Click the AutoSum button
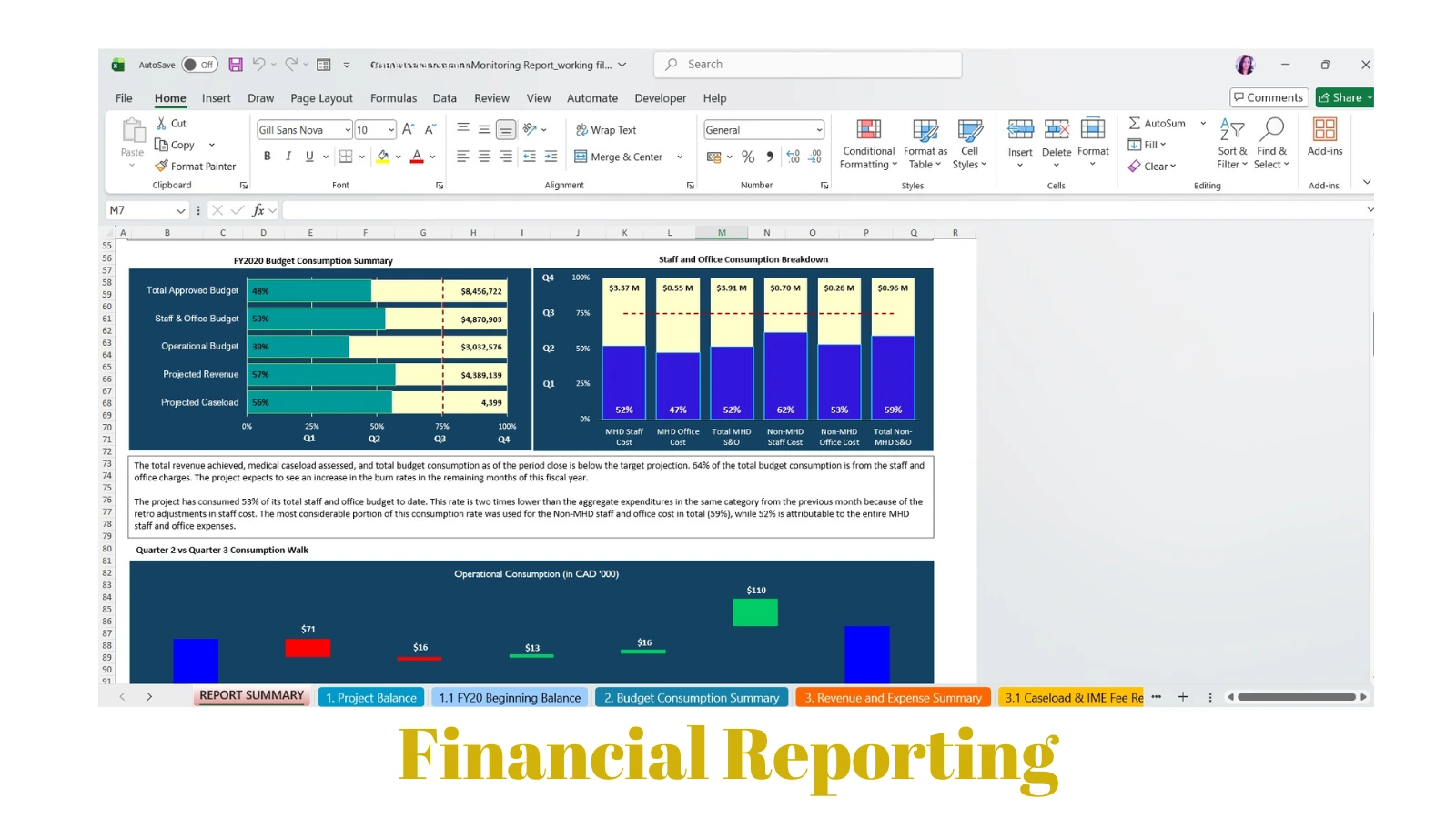Viewport: 1456px width, 819px height. [x=1157, y=123]
